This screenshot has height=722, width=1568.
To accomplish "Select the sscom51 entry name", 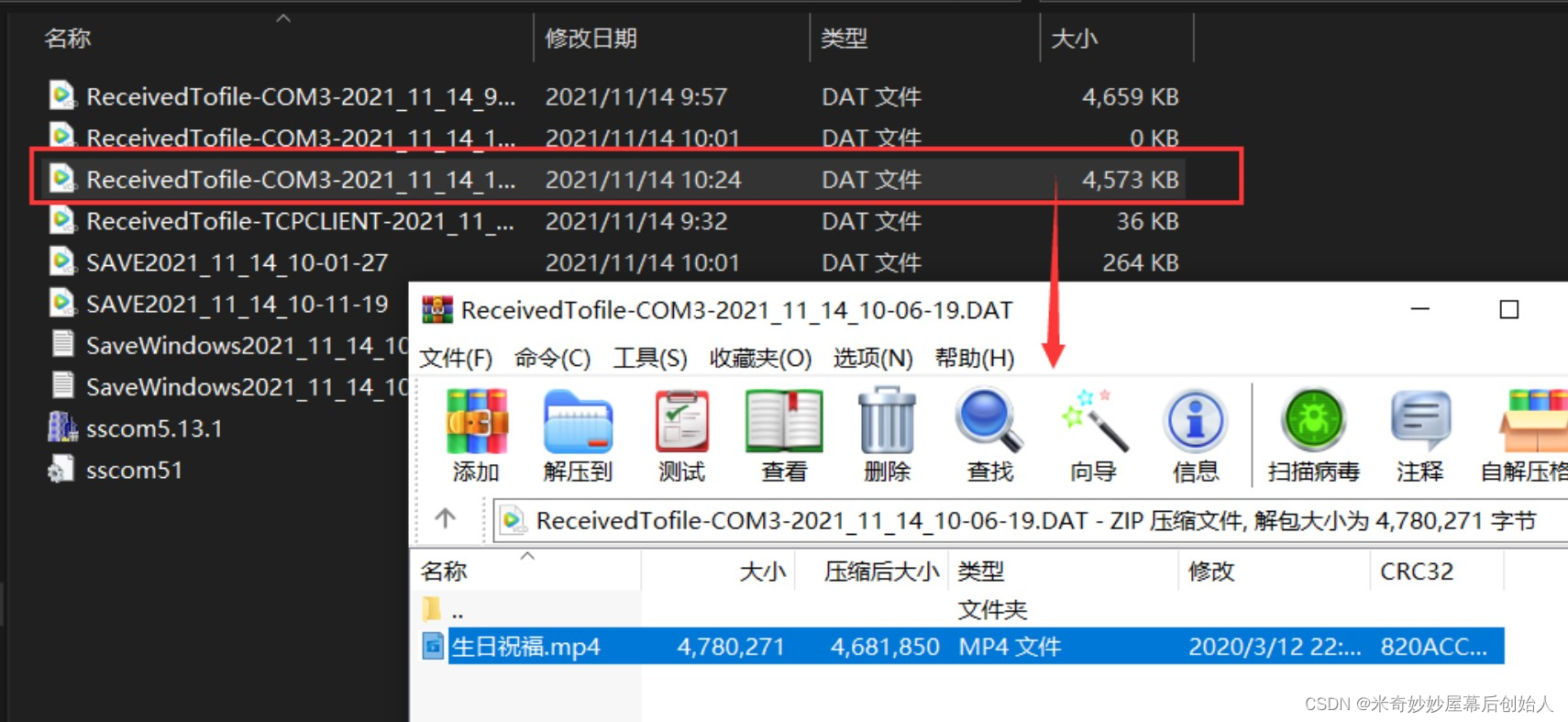I will tap(134, 470).
